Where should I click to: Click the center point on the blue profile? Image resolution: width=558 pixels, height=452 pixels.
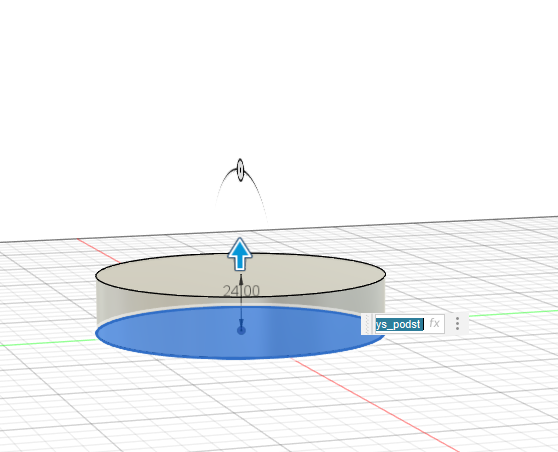coord(241,331)
